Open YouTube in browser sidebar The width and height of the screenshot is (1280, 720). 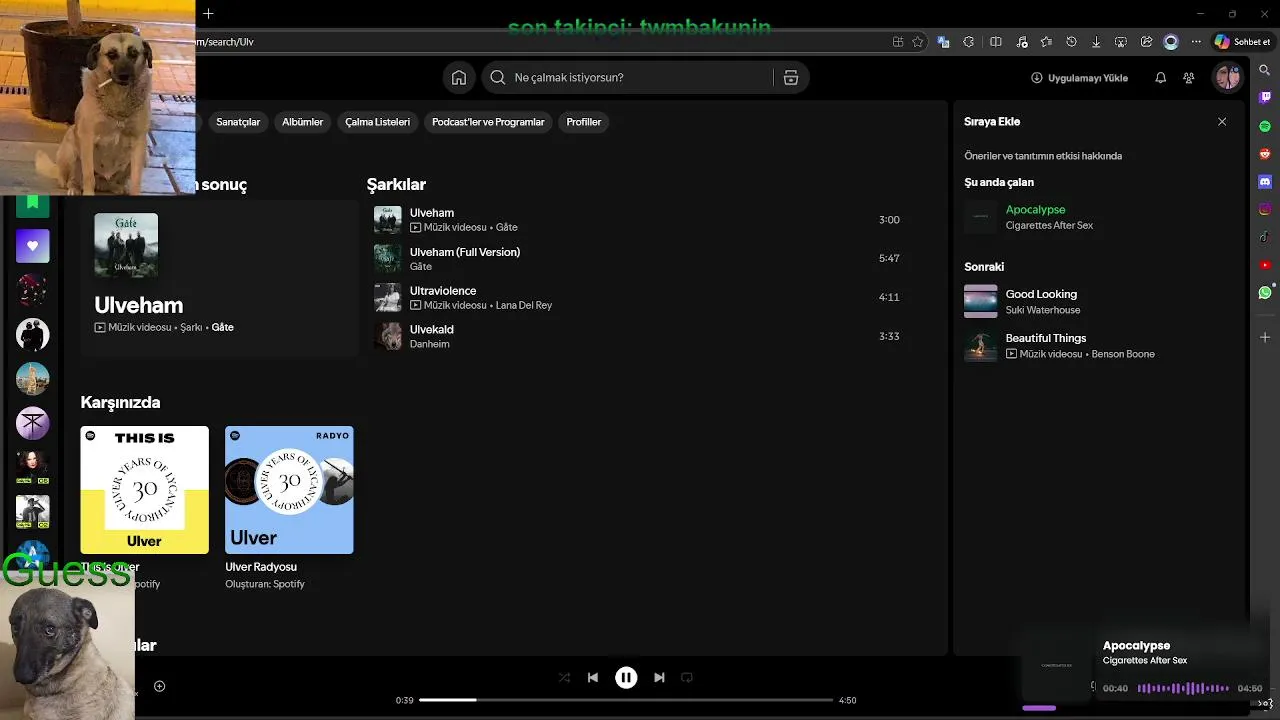1265,265
